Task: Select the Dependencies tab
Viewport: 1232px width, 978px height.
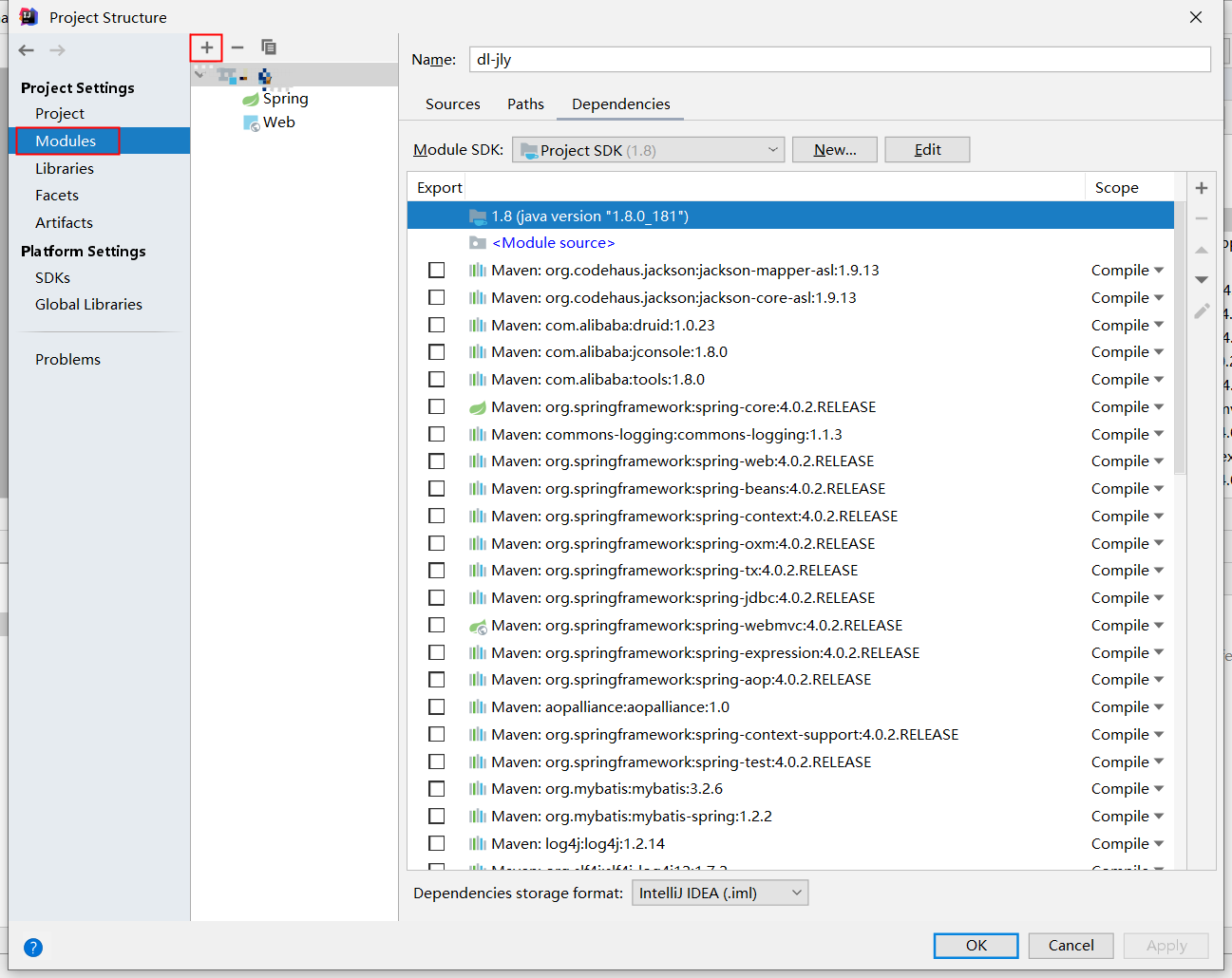Action: click(x=621, y=104)
